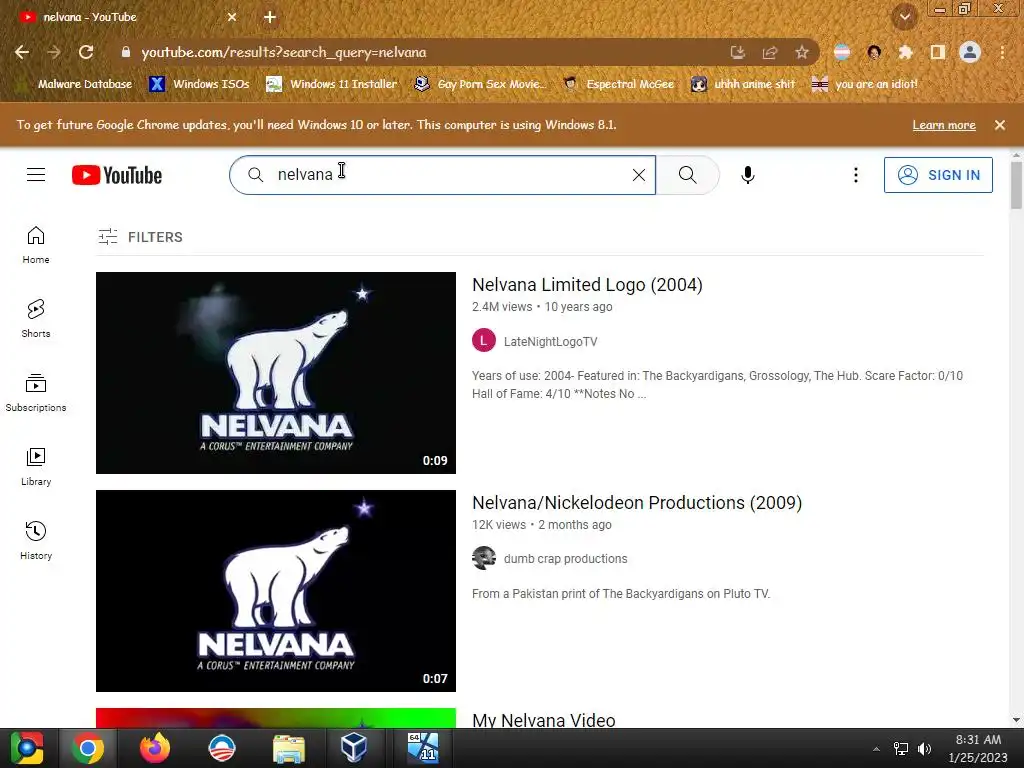Open Chrome in taskbar
The width and height of the screenshot is (1024, 768).
click(88, 748)
